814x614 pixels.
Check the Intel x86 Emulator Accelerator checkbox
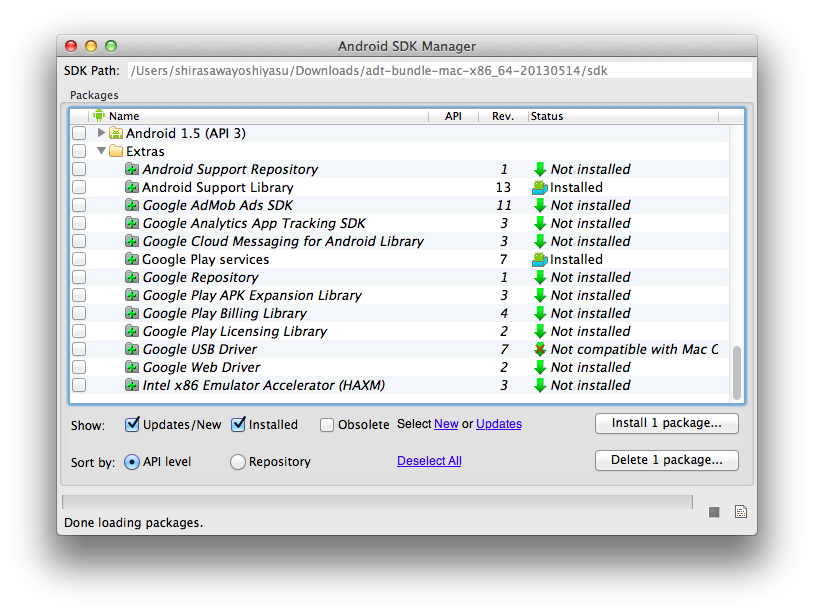point(79,385)
